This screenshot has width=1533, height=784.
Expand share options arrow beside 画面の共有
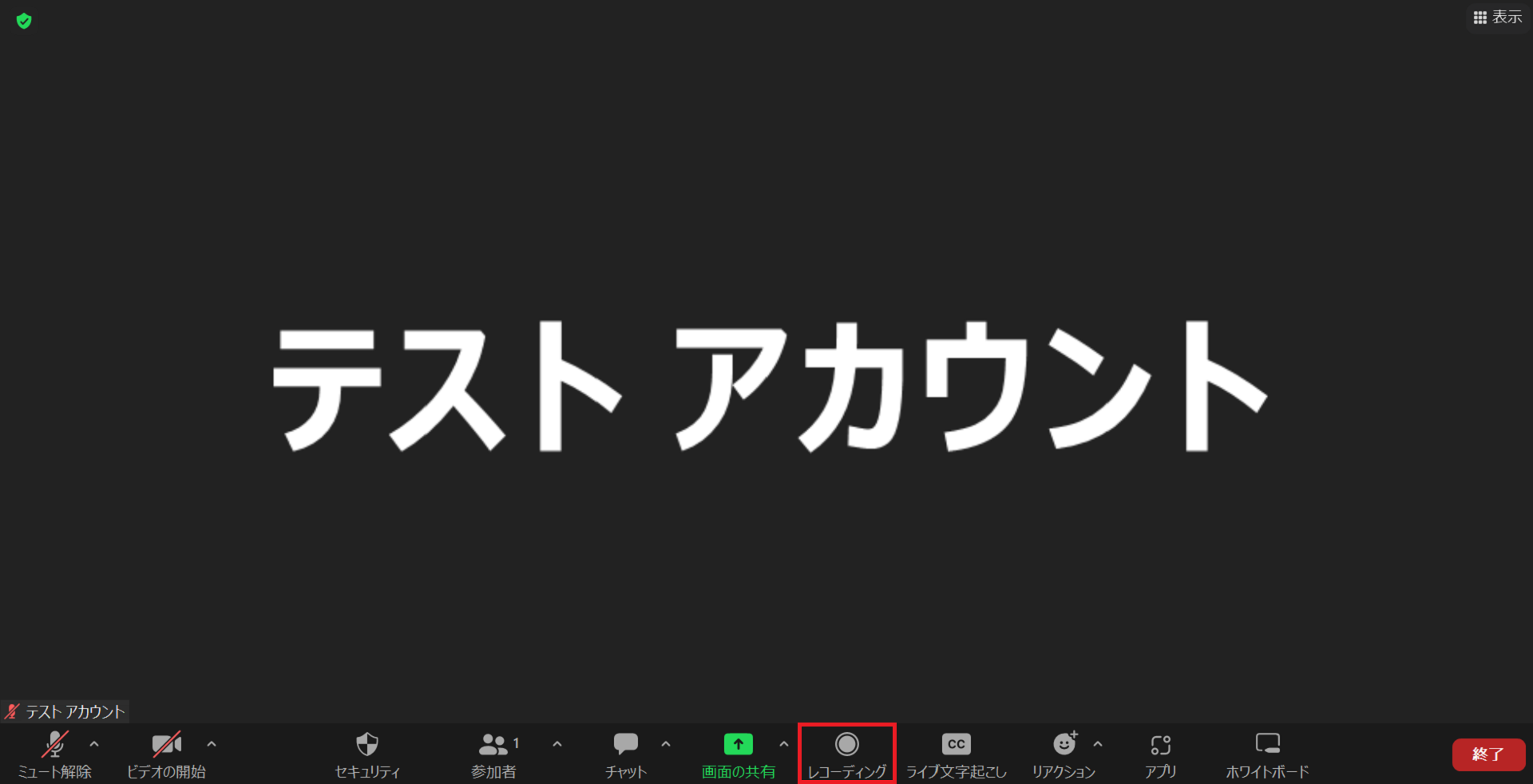[x=784, y=744]
